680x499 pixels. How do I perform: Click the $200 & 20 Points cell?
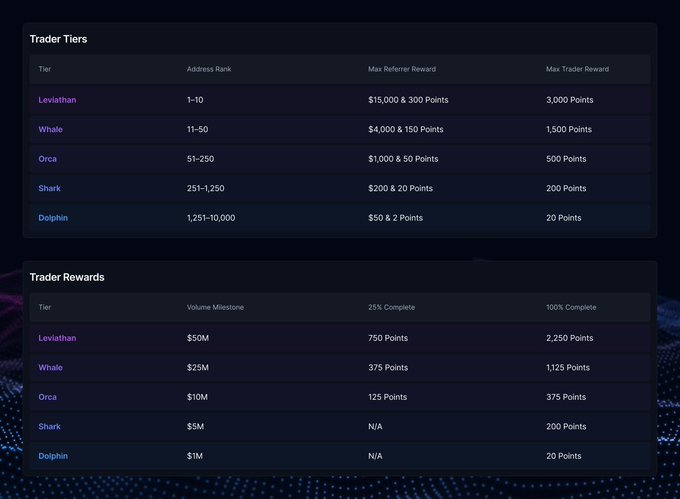tap(400, 188)
